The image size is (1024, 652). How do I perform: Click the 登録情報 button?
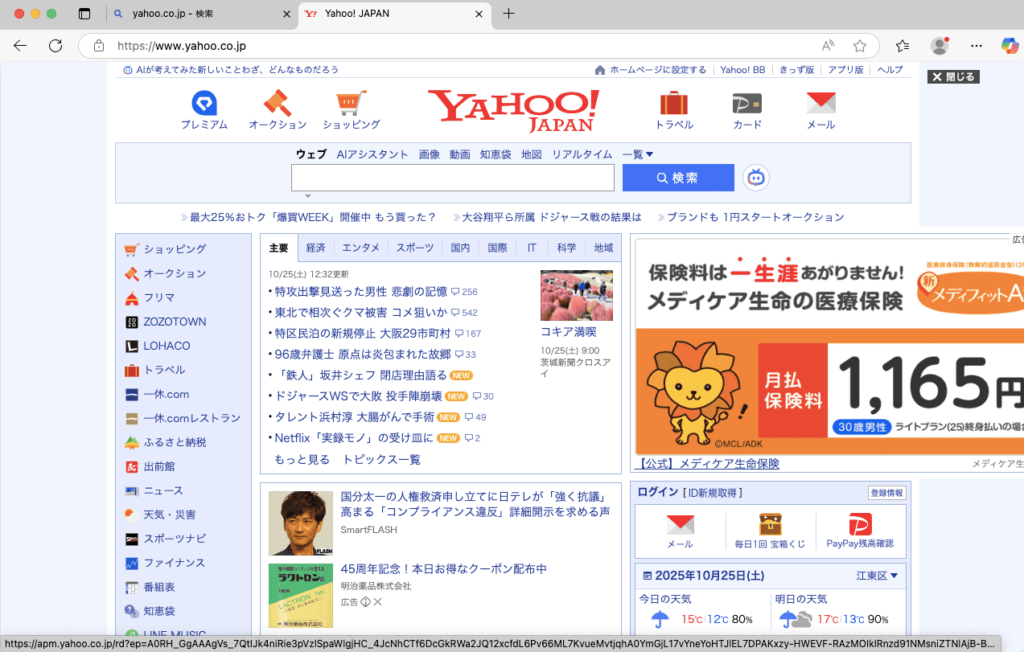[887, 493]
